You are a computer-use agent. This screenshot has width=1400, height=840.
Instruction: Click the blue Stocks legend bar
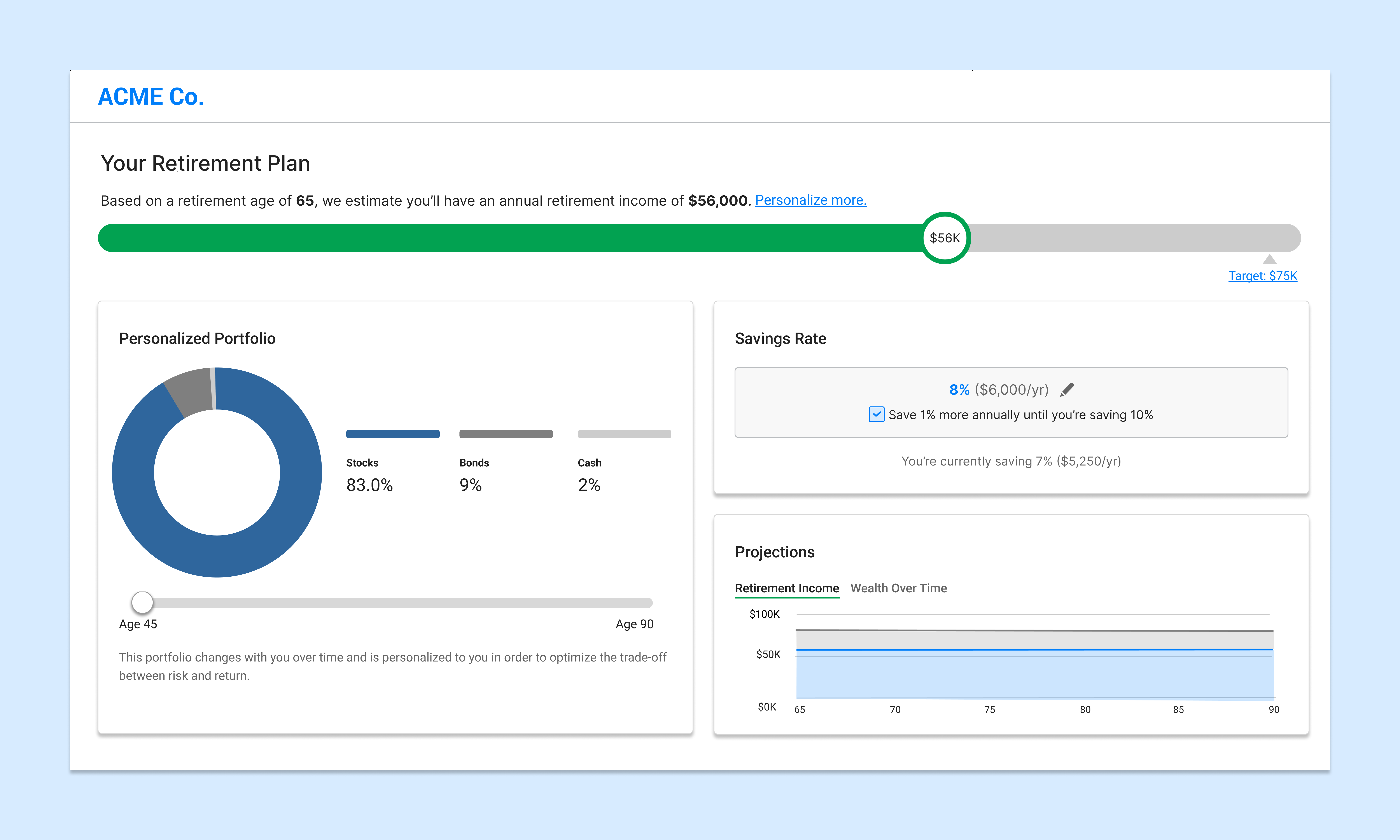point(393,434)
